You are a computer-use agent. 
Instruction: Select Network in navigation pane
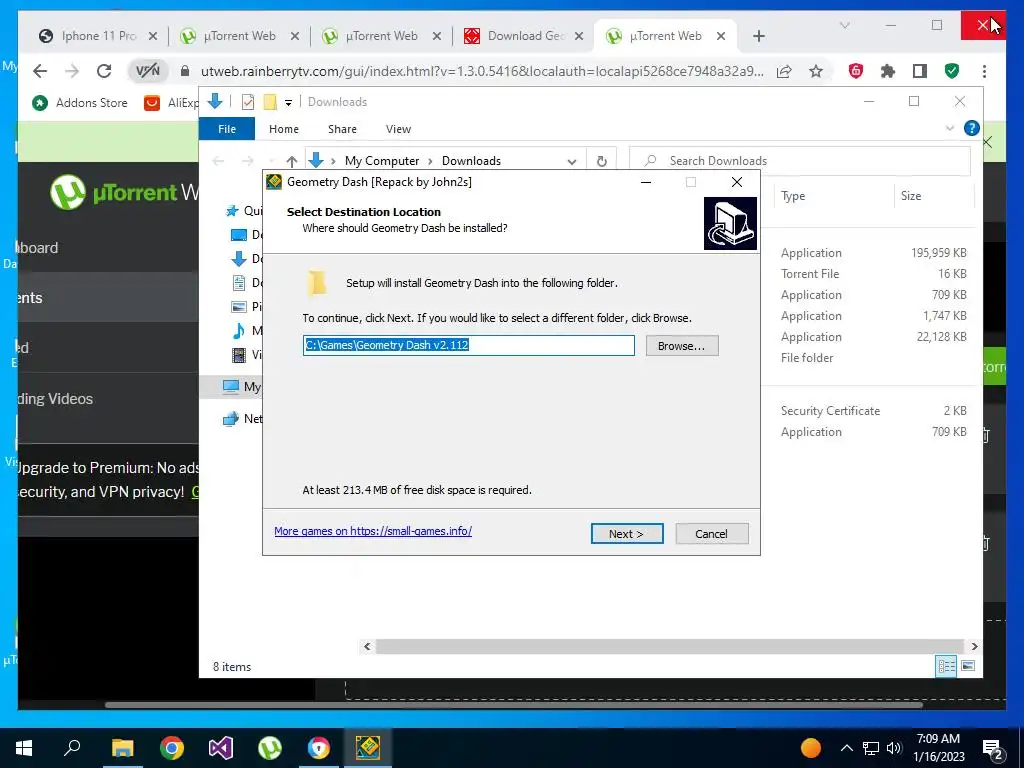coord(242,419)
